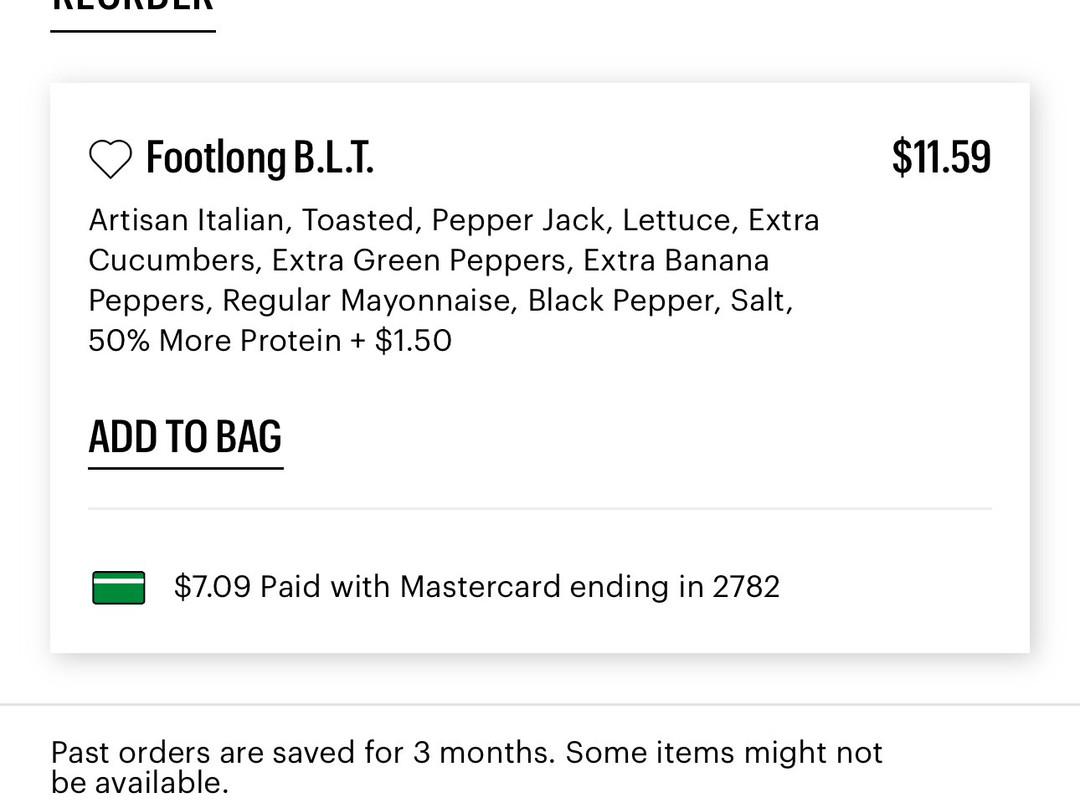The width and height of the screenshot is (1080, 808).
Task: Click the Artisan Italian, Toasted ingredients line
Action: 454,220
